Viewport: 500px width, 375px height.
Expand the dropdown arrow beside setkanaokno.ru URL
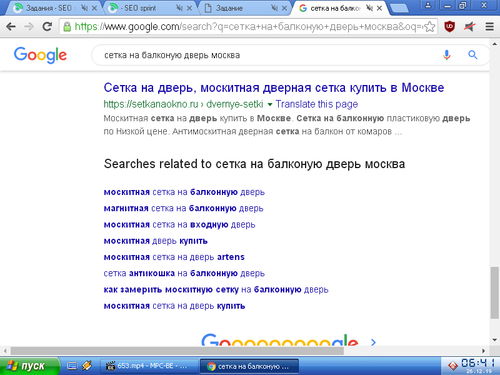click(270, 105)
